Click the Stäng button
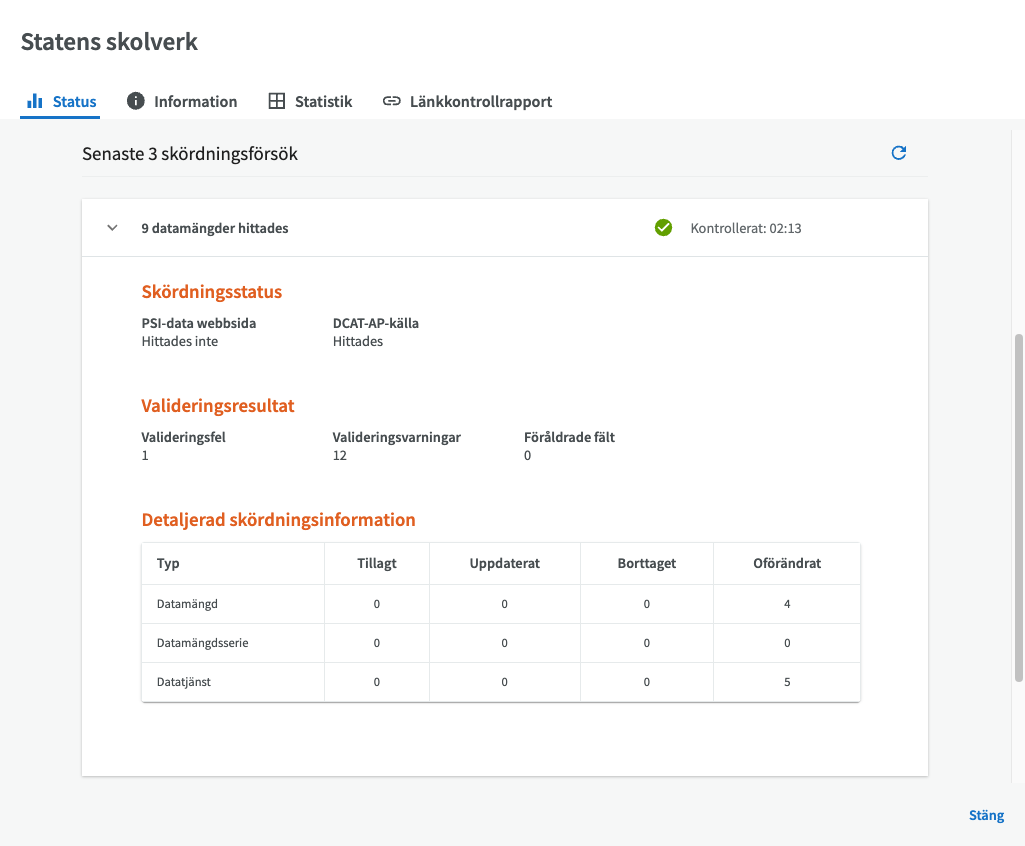This screenshot has width=1025, height=846. click(x=986, y=815)
